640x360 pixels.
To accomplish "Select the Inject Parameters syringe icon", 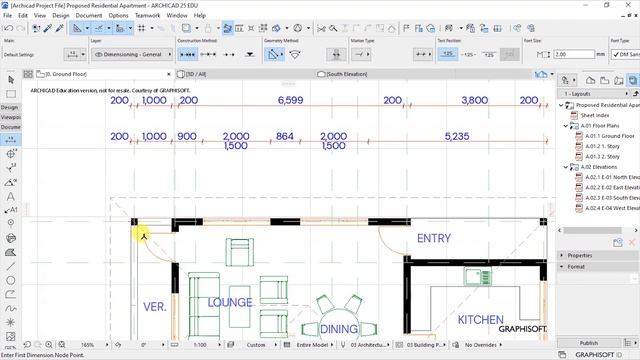I will 60,28.
